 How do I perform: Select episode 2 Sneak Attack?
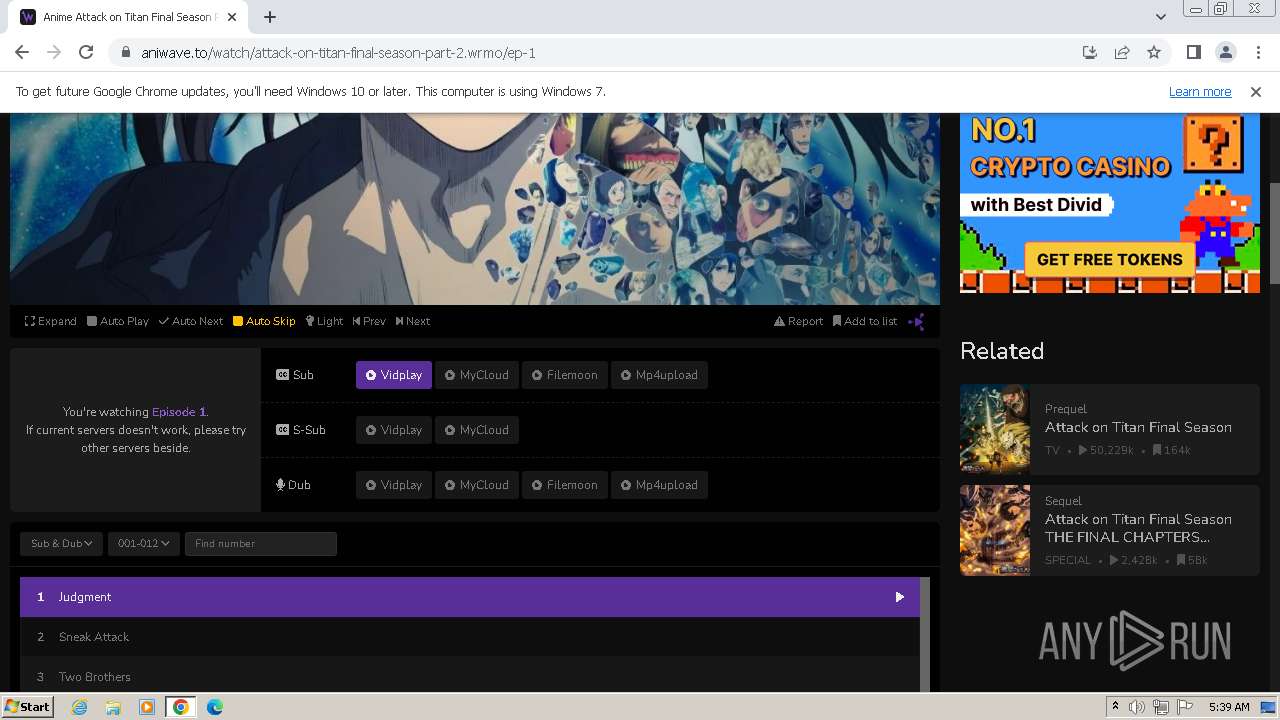(x=470, y=637)
